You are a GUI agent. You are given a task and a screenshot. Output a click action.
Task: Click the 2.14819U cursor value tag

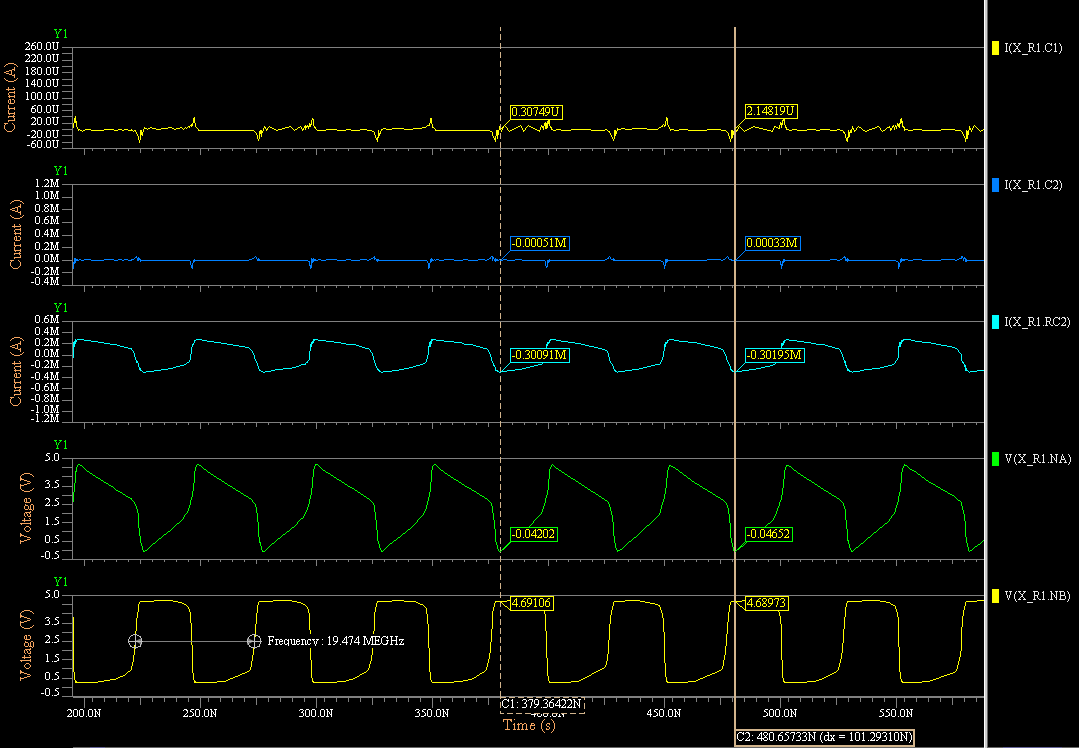click(770, 111)
